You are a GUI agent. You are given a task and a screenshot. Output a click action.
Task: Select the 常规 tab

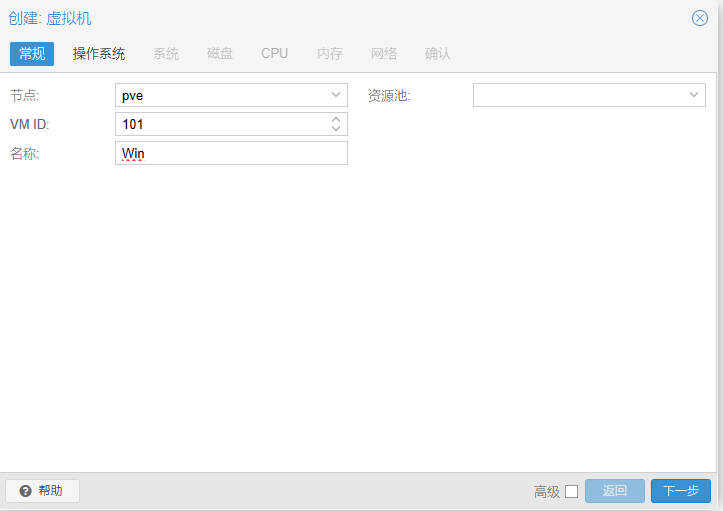click(x=32, y=53)
